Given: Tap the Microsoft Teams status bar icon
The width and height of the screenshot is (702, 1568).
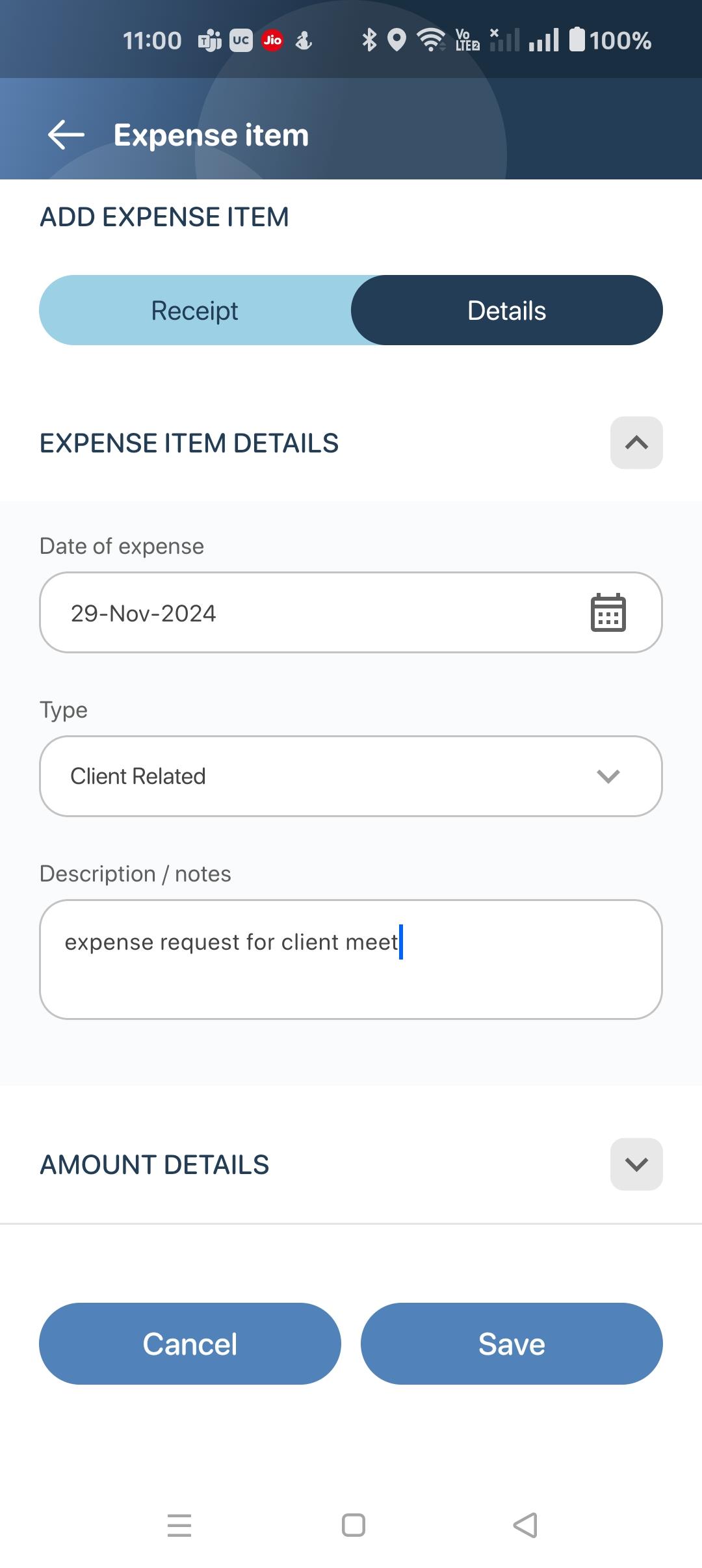Looking at the screenshot, I should pos(209,41).
